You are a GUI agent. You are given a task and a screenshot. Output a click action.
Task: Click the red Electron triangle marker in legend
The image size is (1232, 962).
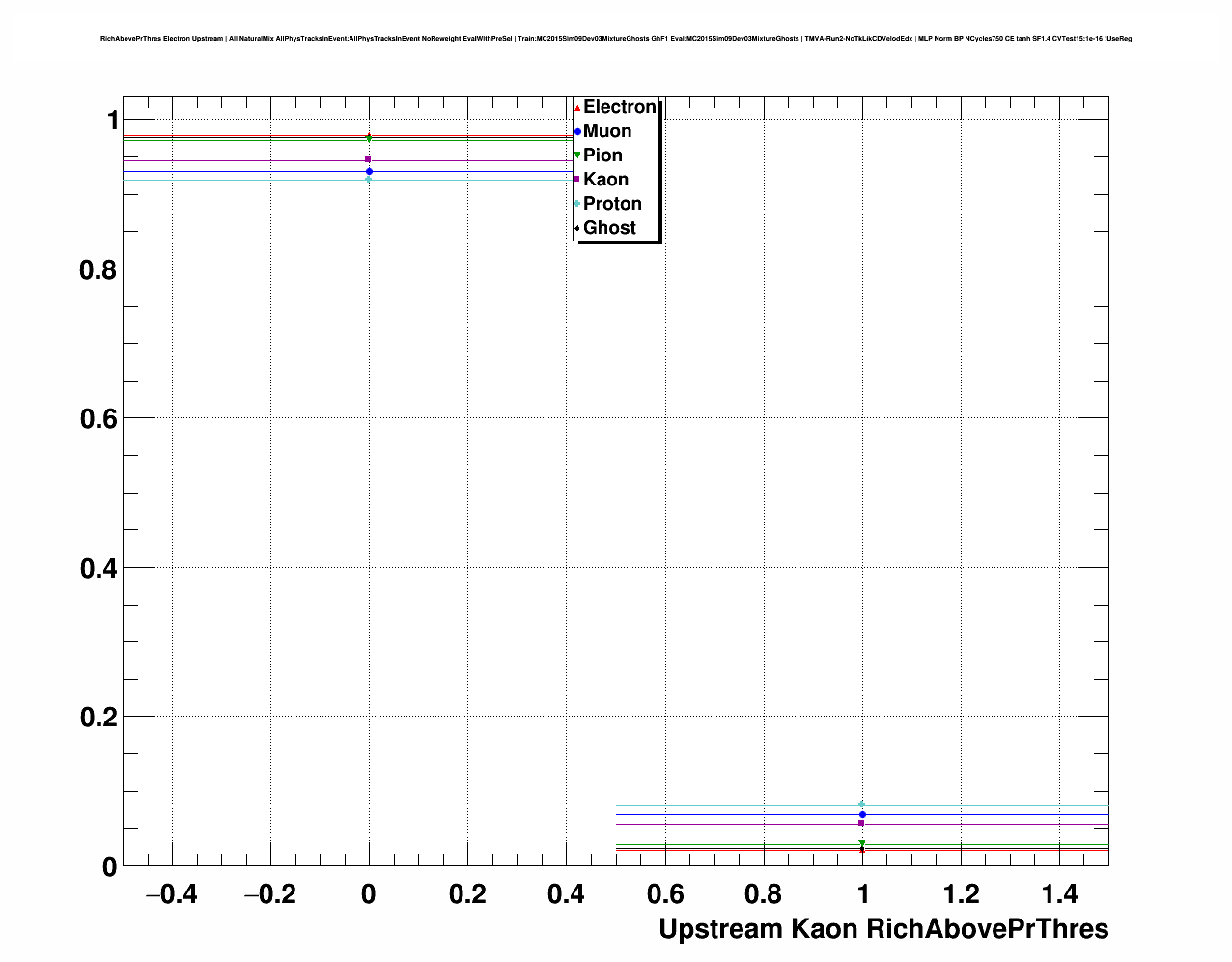point(577,107)
